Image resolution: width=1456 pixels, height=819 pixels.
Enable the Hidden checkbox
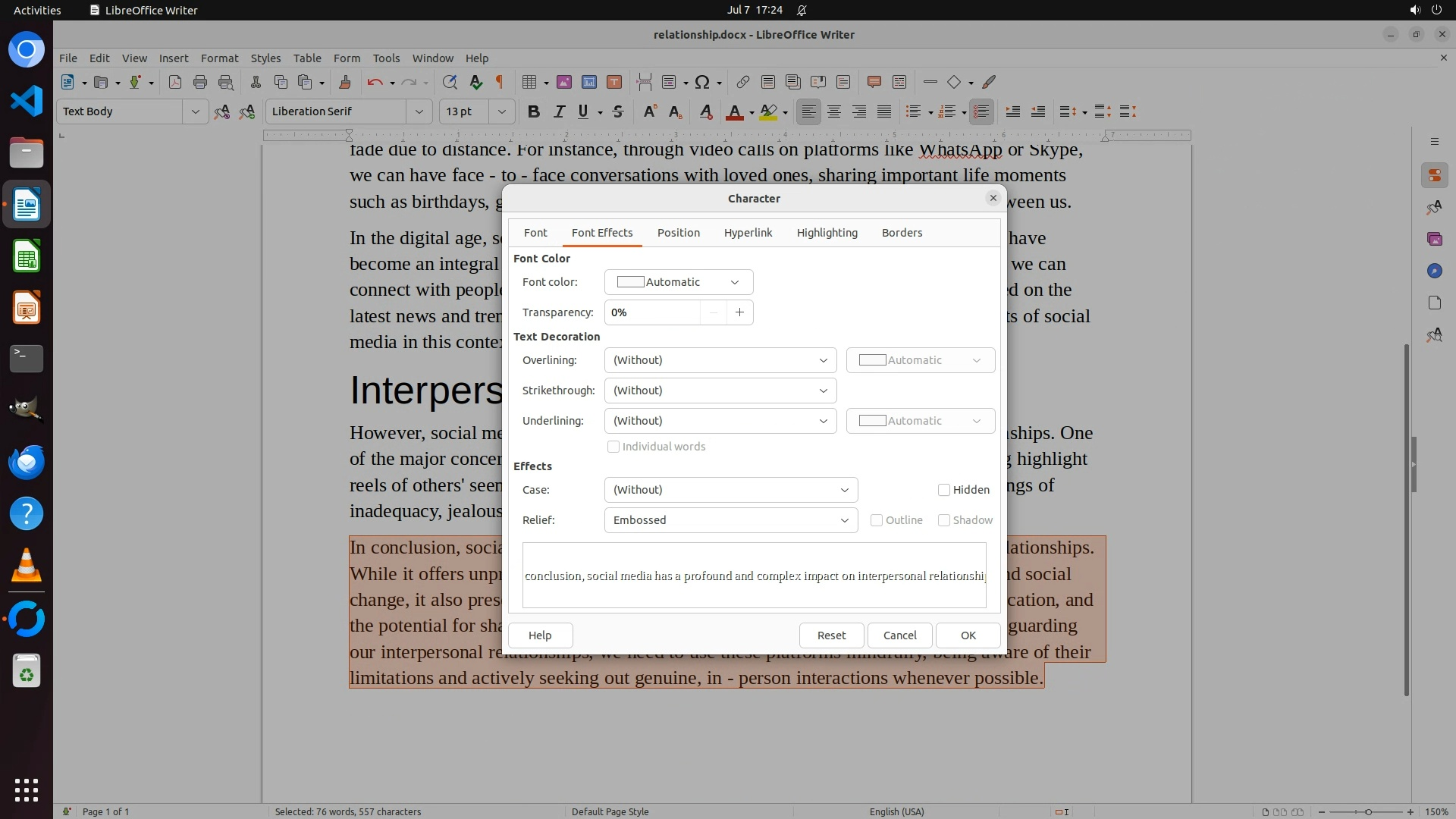pos(944,490)
